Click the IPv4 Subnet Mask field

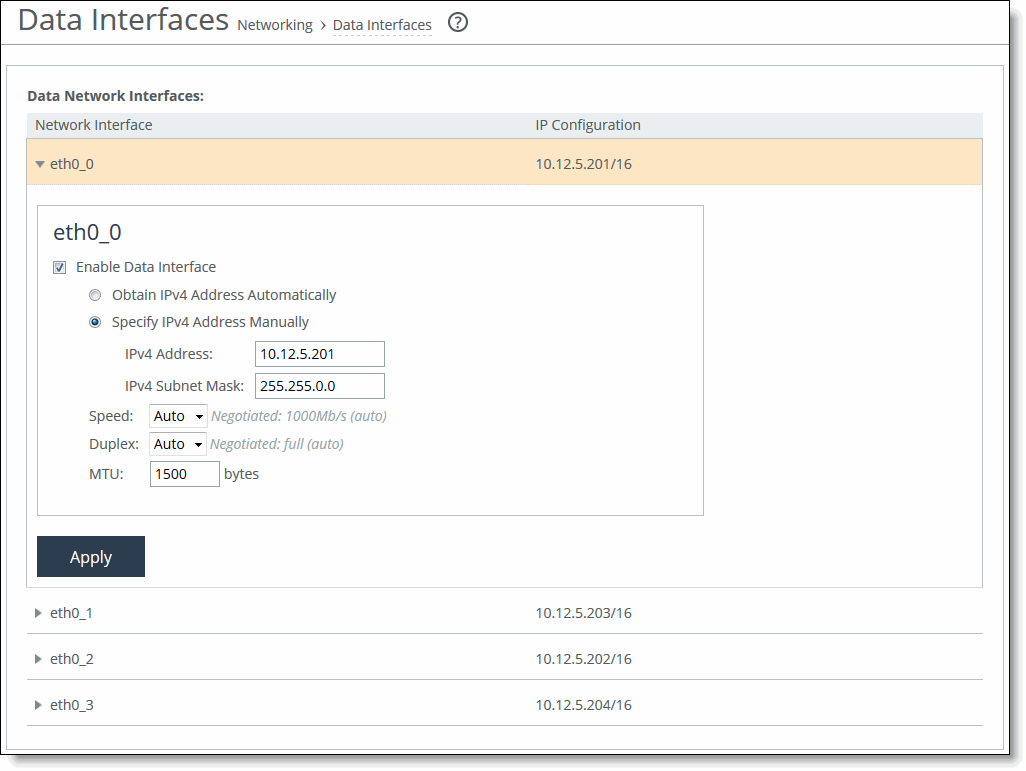point(319,385)
